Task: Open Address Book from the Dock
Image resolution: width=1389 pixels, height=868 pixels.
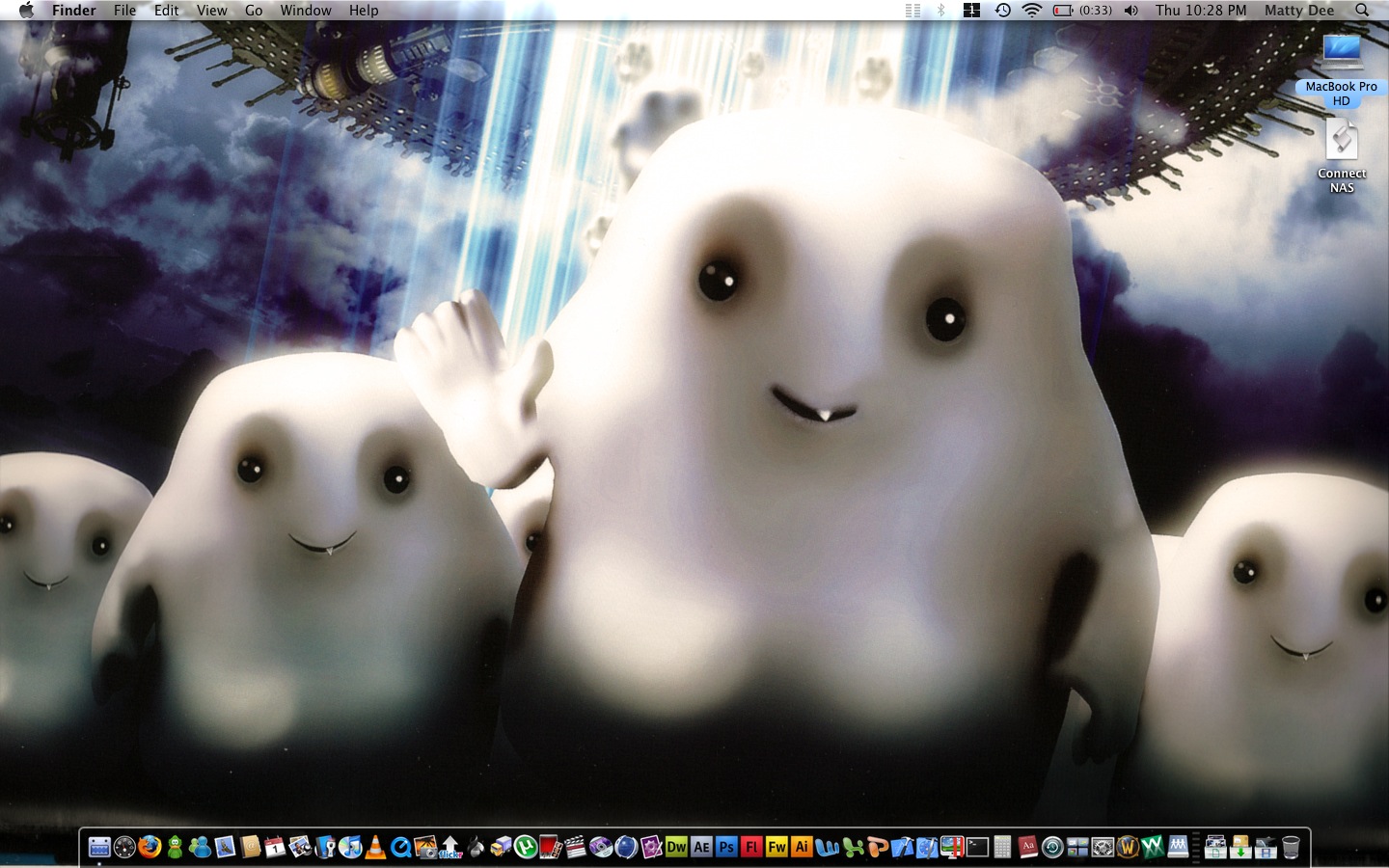Action: (x=250, y=847)
